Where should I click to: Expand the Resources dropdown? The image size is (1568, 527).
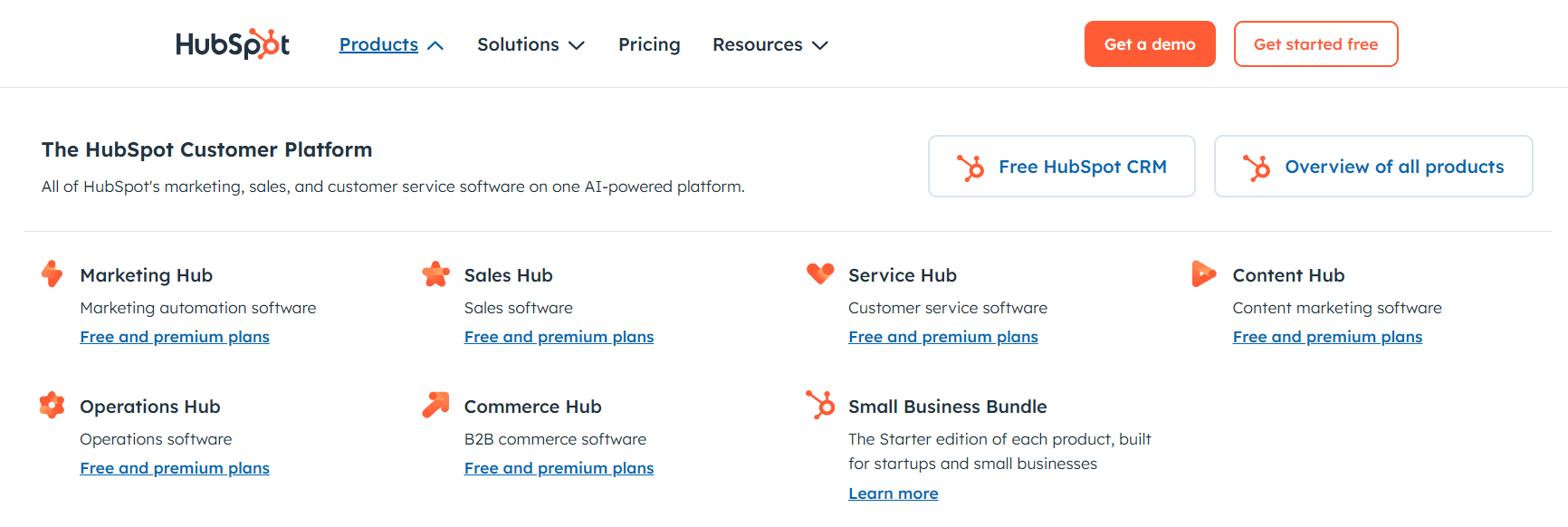pos(820,45)
